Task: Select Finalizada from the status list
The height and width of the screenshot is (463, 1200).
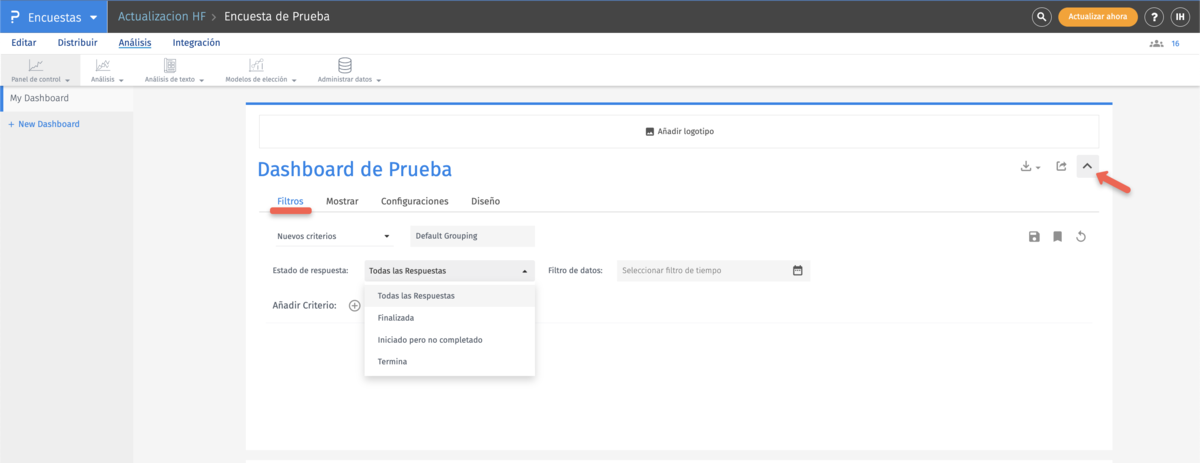Action: (x=396, y=318)
